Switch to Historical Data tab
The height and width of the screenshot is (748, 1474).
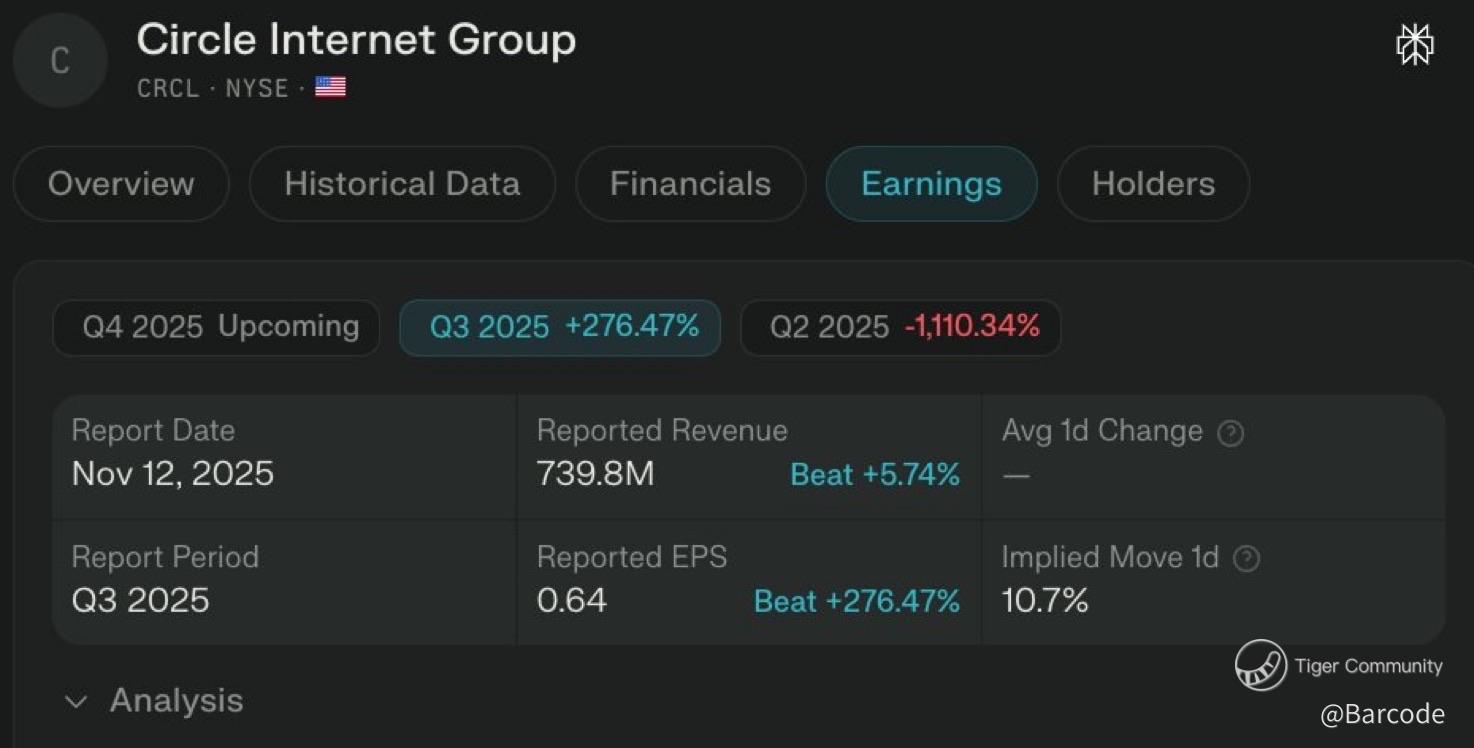pyautogui.click(x=402, y=184)
